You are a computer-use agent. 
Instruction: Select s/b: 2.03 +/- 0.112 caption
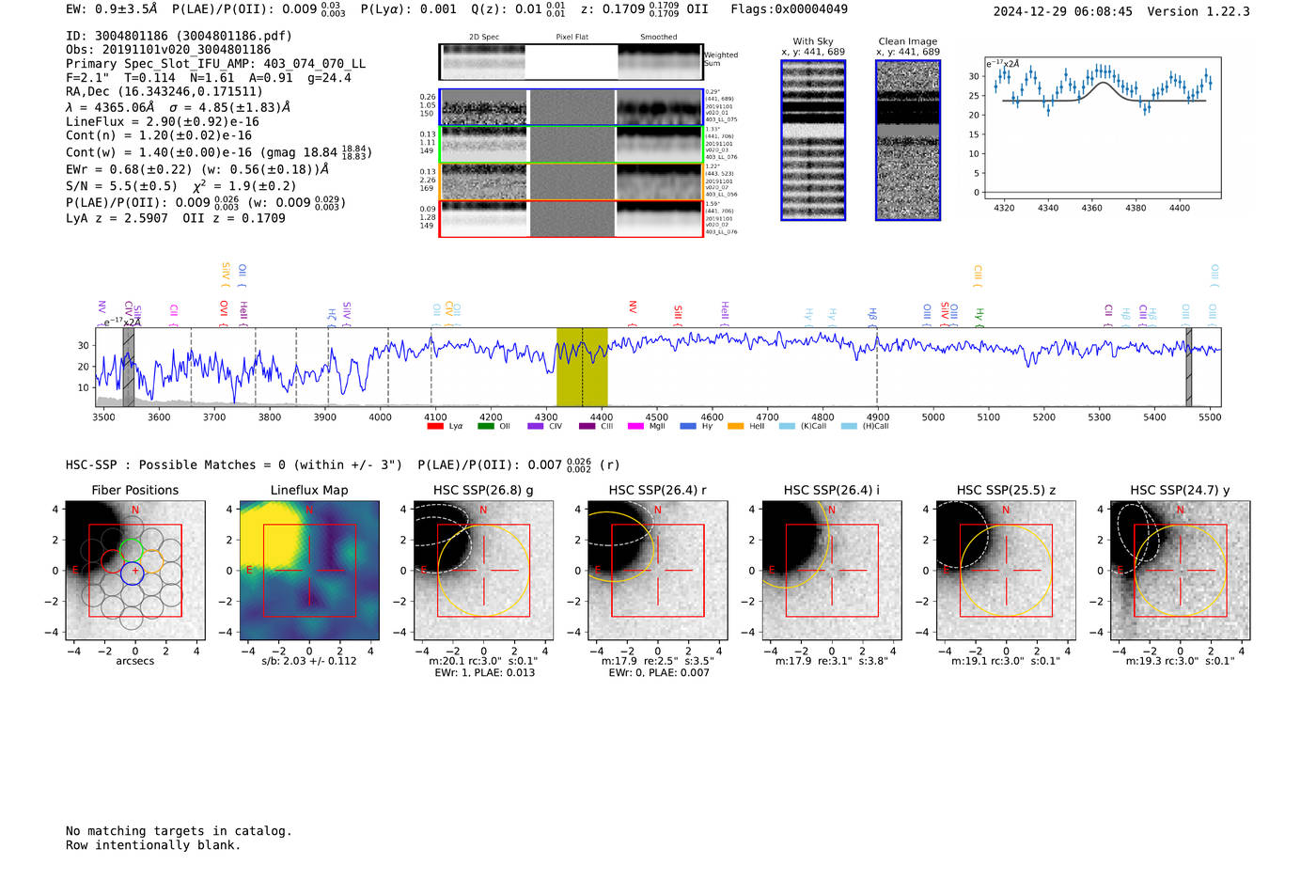pyautogui.click(x=309, y=661)
